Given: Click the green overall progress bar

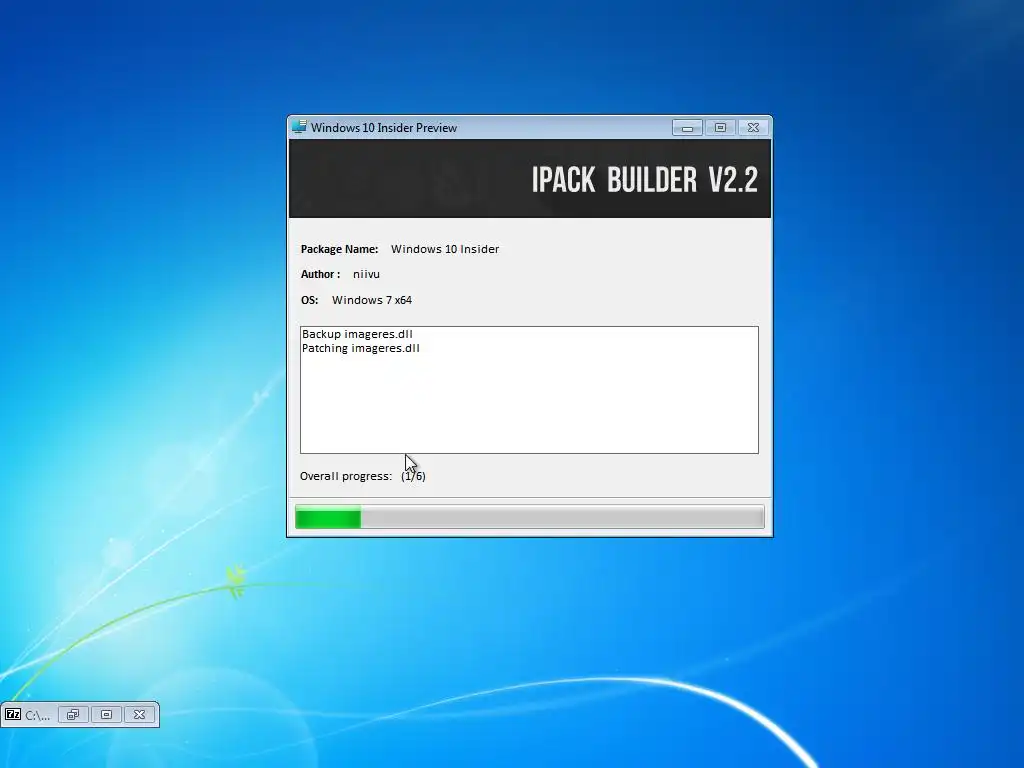Looking at the screenshot, I should click(x=530, y=517).
